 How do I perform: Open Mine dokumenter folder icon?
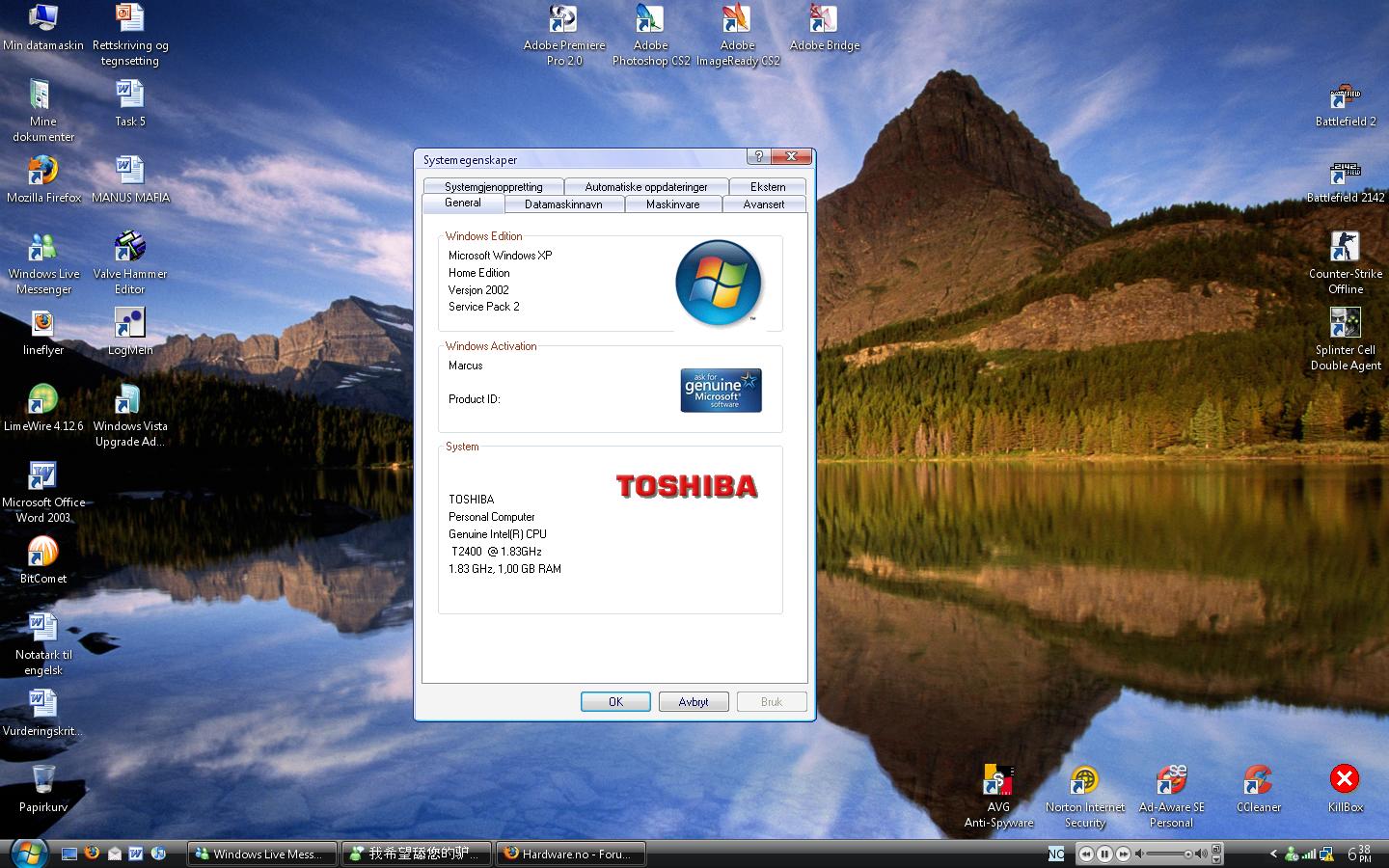point(42,111)
